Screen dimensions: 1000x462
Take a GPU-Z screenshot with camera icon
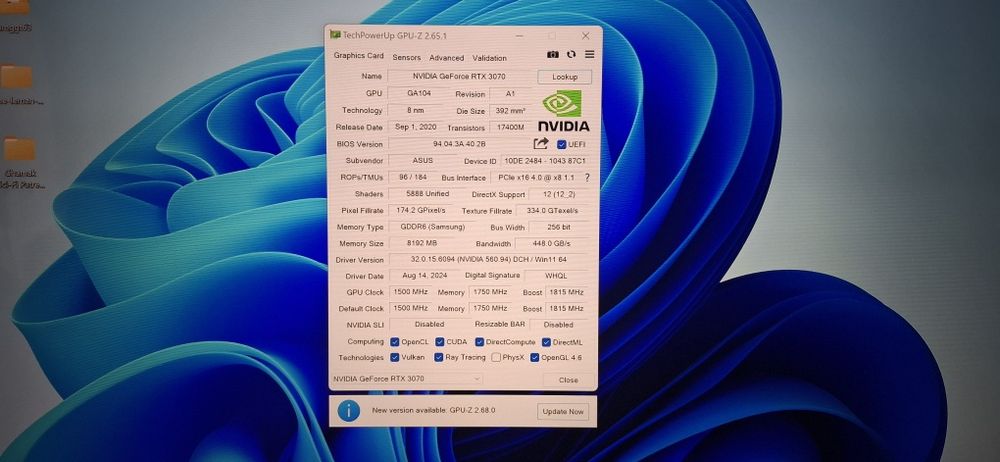(553, 55)
